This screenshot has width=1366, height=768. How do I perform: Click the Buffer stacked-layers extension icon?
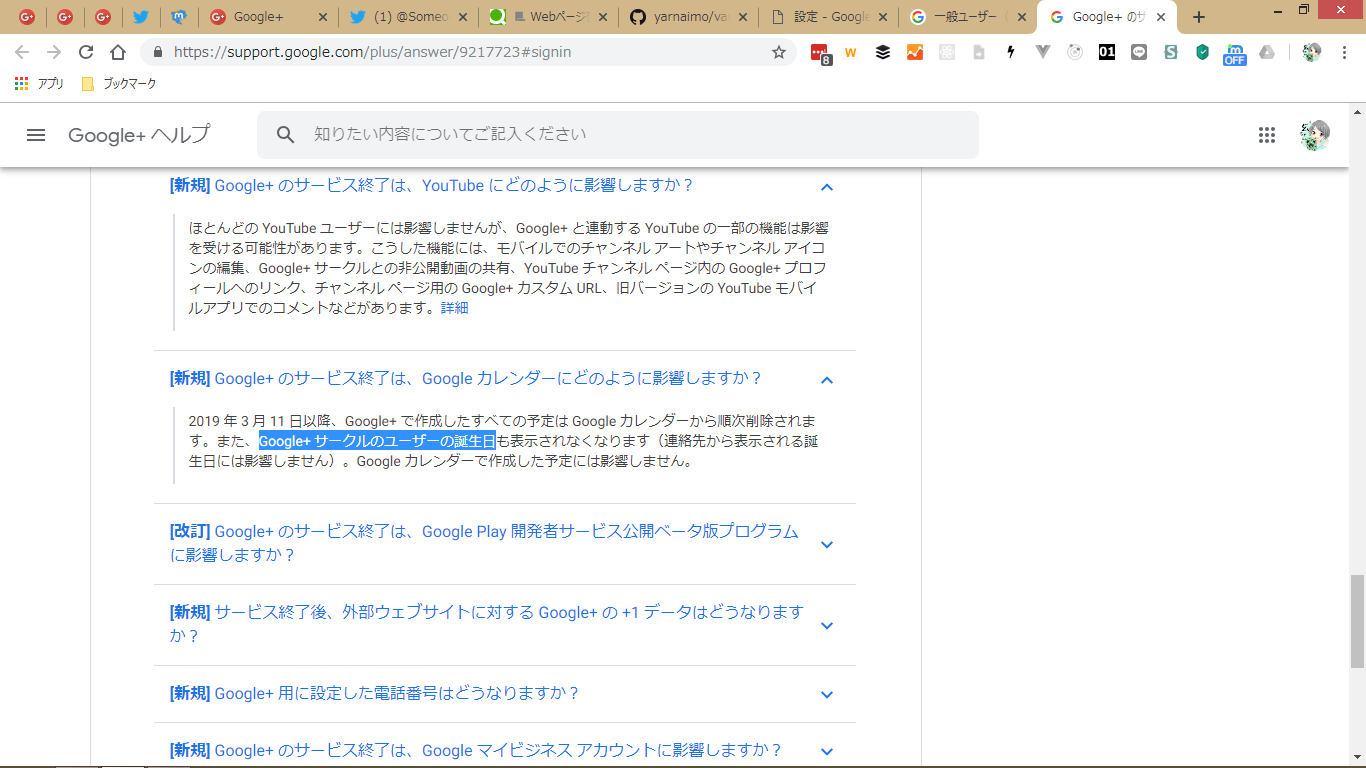(x=883, y=52)
